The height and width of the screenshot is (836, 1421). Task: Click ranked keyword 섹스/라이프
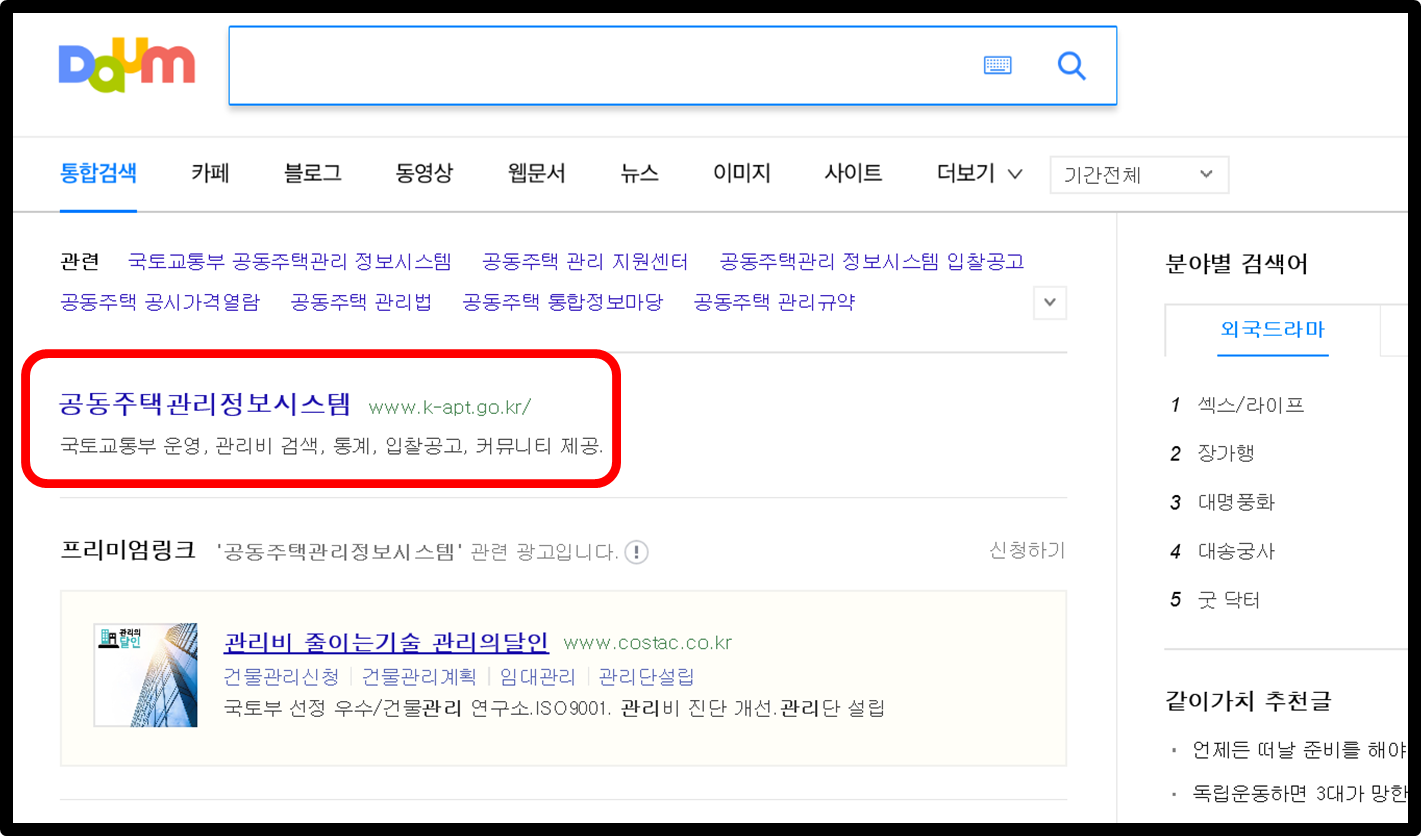[1251, 405]
